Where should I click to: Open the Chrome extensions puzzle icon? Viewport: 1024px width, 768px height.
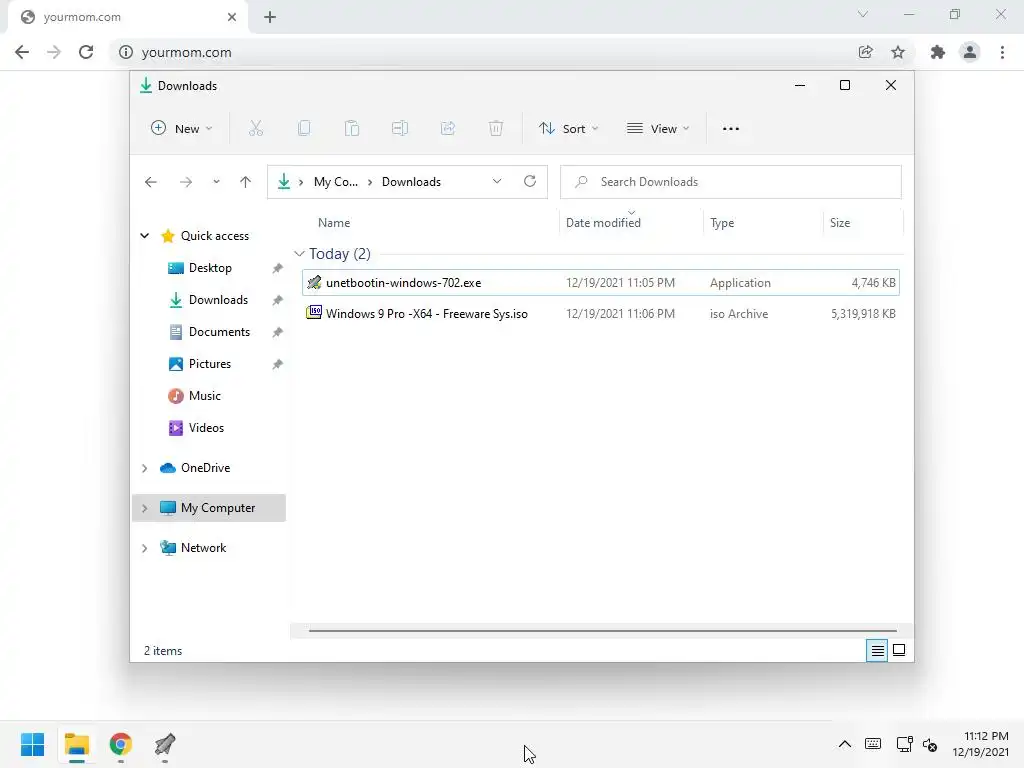pyautogui.click(x=938, y=52)
